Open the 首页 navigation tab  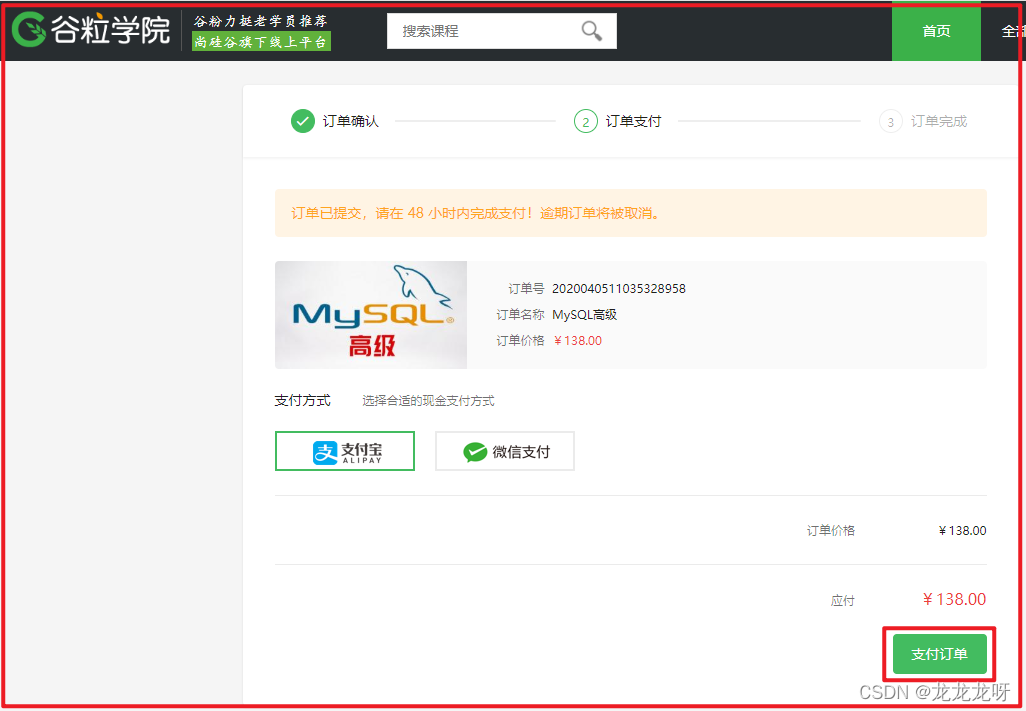point(936,31)
